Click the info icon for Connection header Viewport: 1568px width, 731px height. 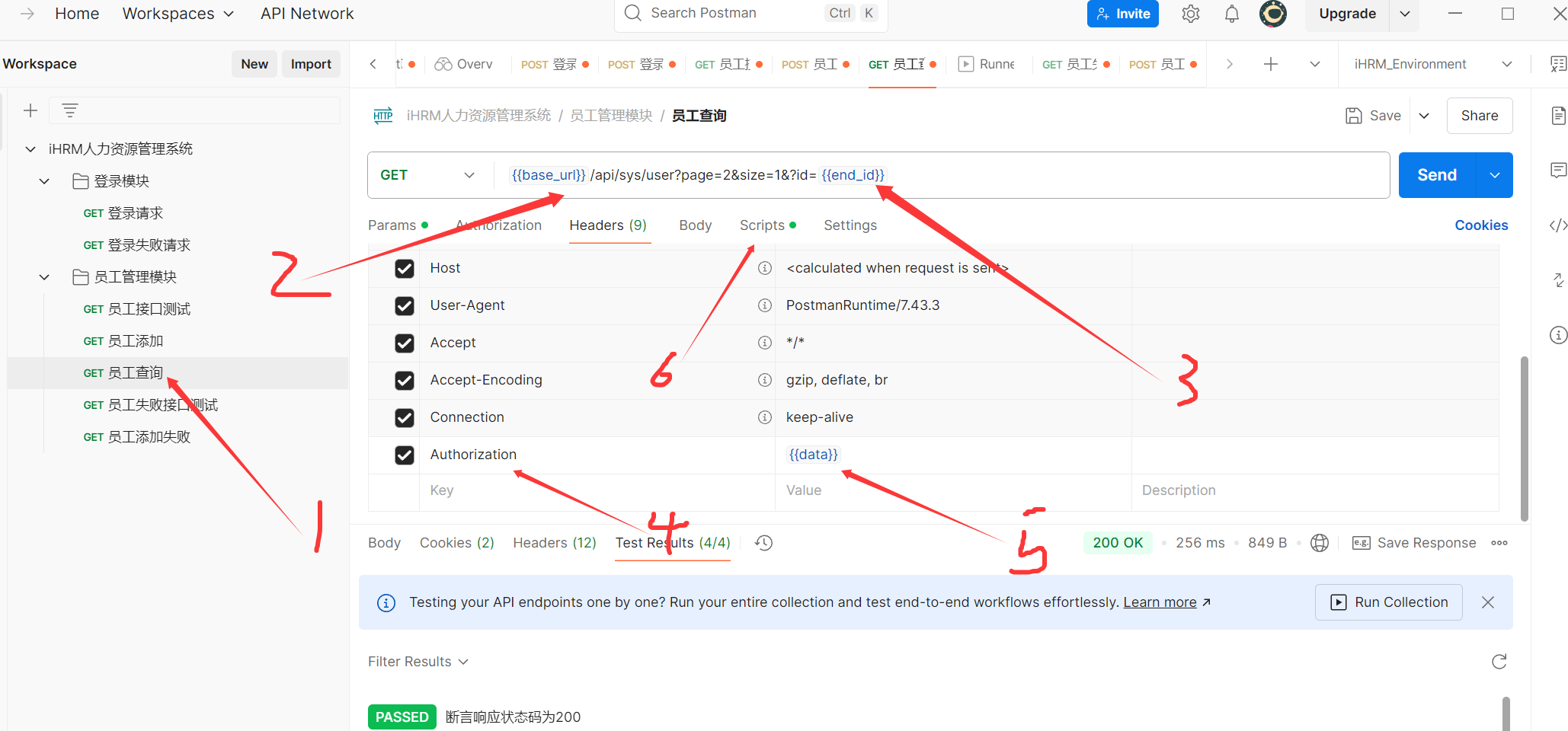pos(765,417)
